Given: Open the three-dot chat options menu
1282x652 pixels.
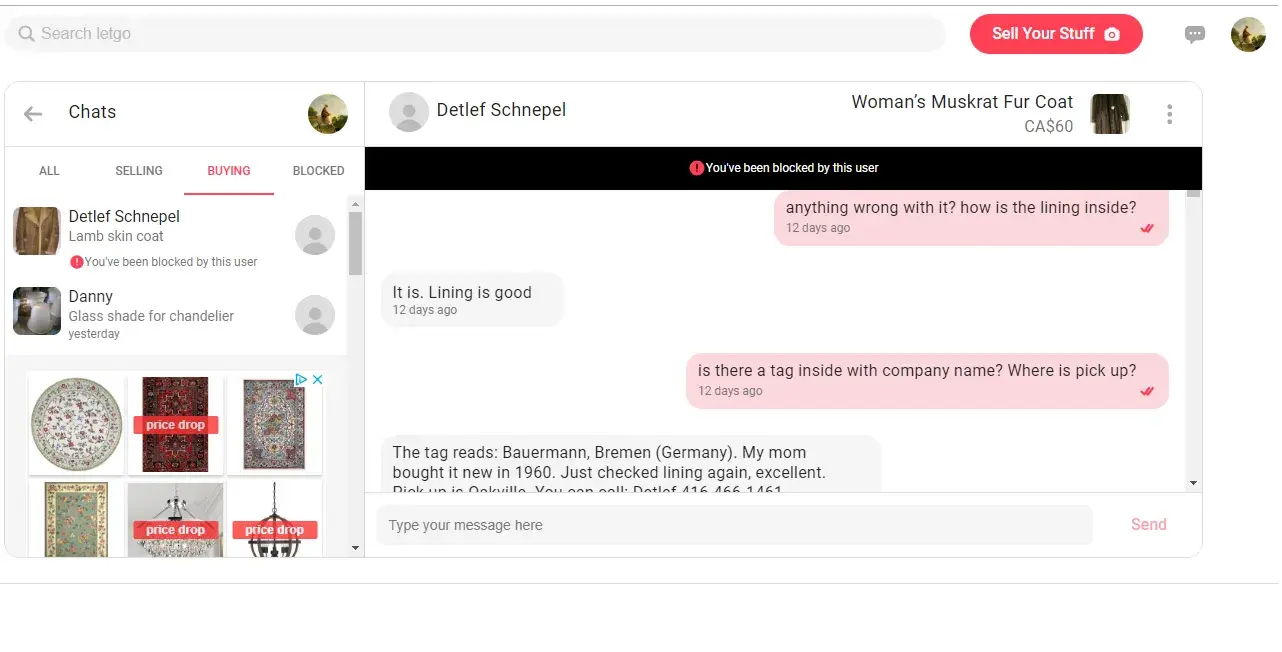Looking at the screenshot, I should 1169,114.
